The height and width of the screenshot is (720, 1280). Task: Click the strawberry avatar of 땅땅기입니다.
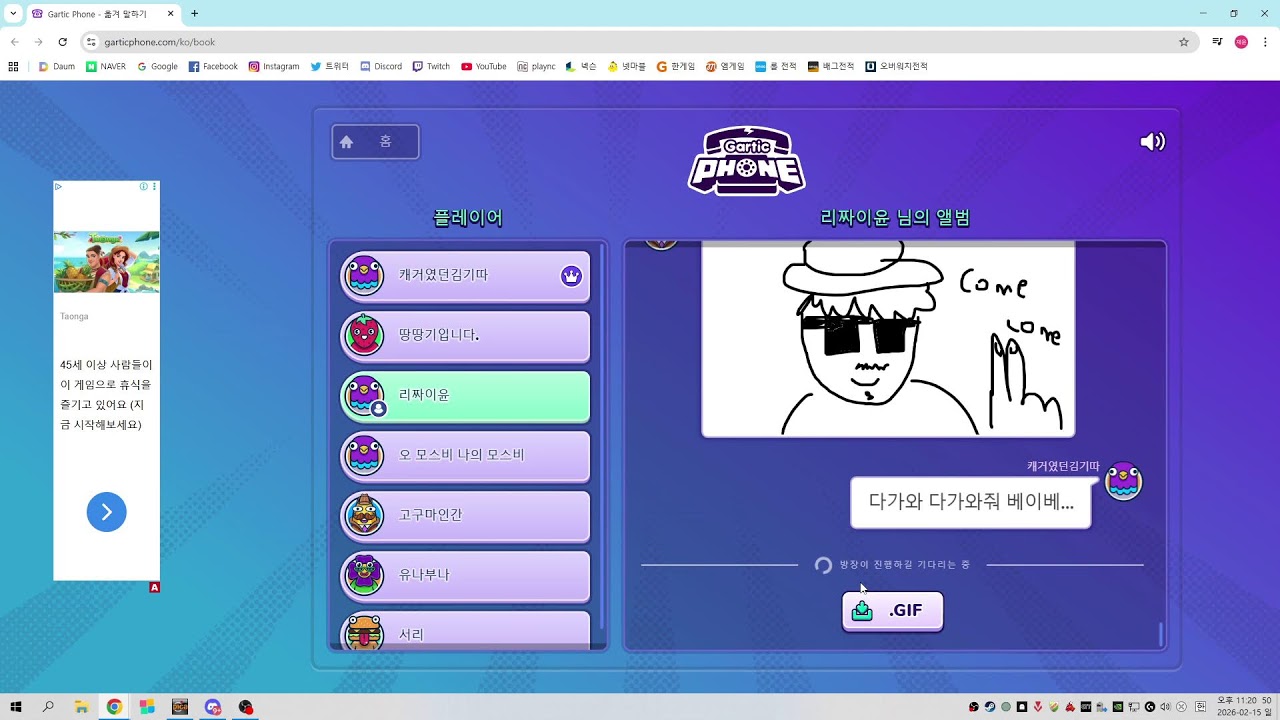[364, 335]
